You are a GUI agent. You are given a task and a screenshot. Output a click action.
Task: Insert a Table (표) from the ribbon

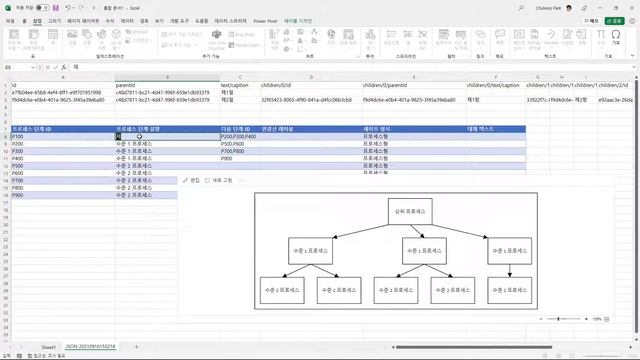pyautogui.click(x=53, y=38)
